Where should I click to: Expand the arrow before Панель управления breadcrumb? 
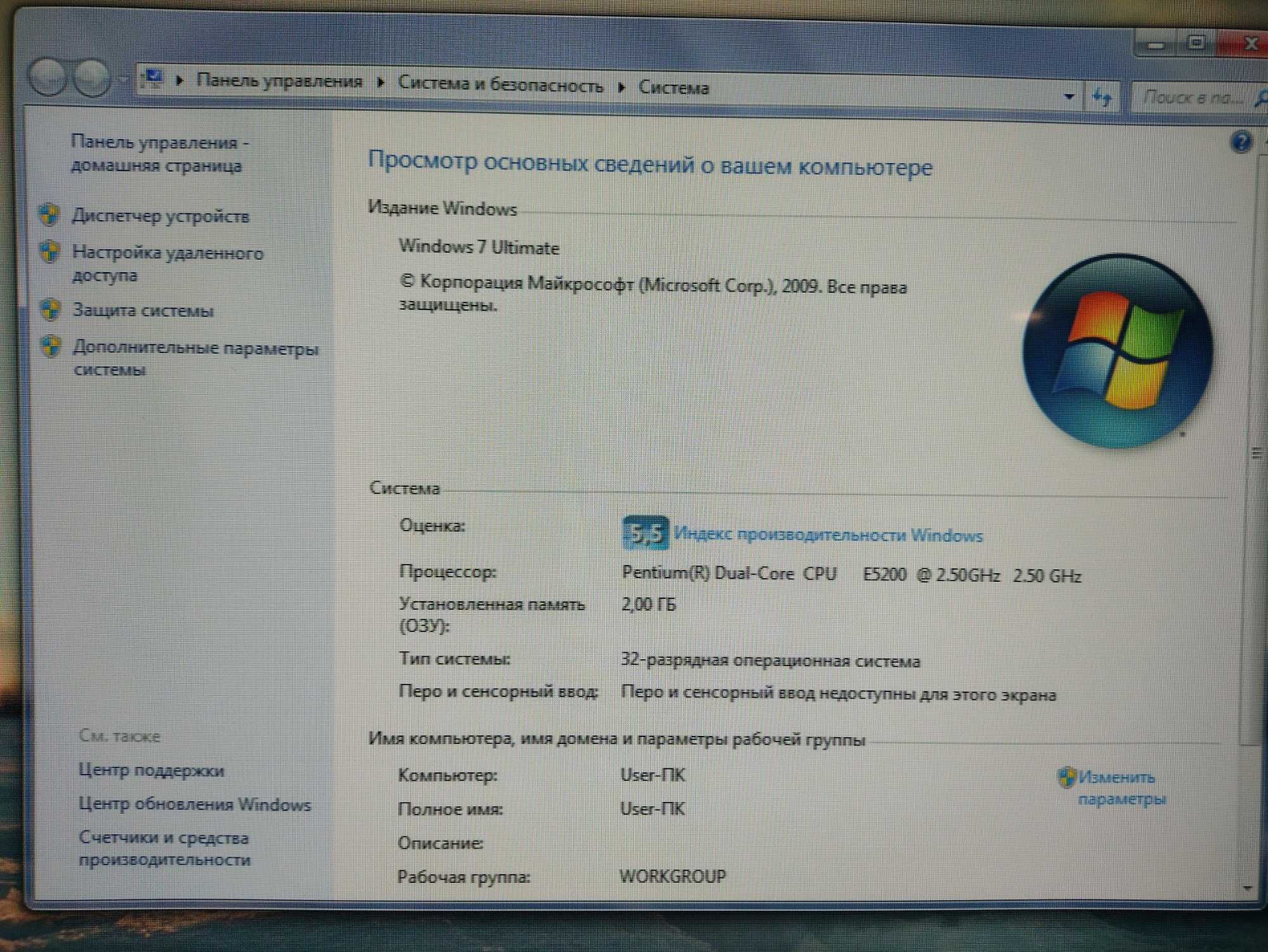pos(180,80)
